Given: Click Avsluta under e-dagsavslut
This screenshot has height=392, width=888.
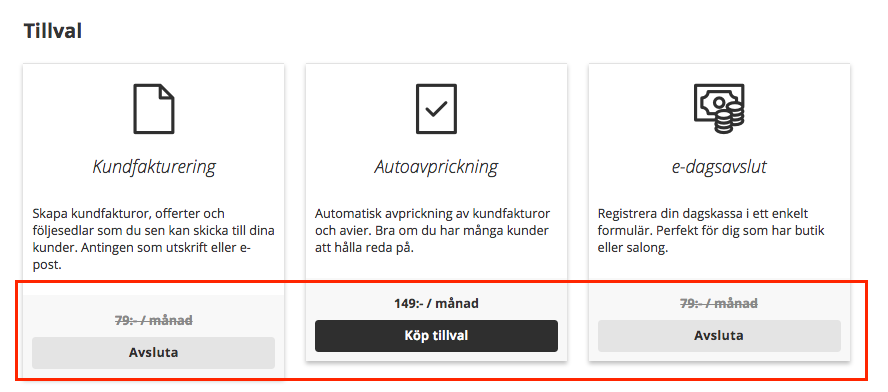Looking at the screenshot, I should tap(719, 336).
